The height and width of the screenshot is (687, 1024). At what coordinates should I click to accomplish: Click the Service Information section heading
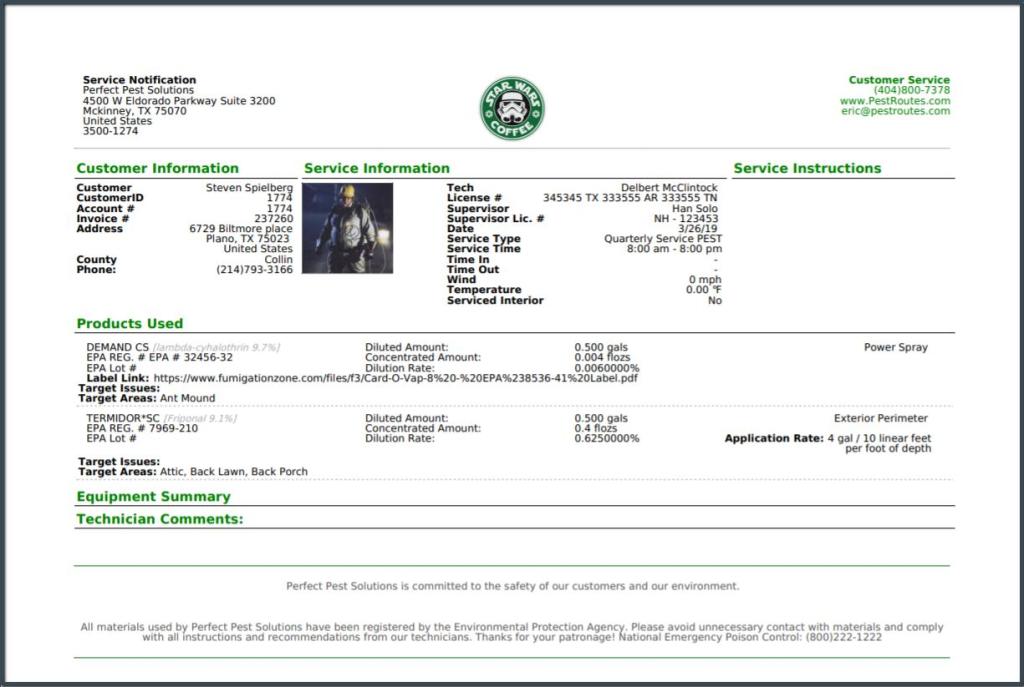coord(376,168)
